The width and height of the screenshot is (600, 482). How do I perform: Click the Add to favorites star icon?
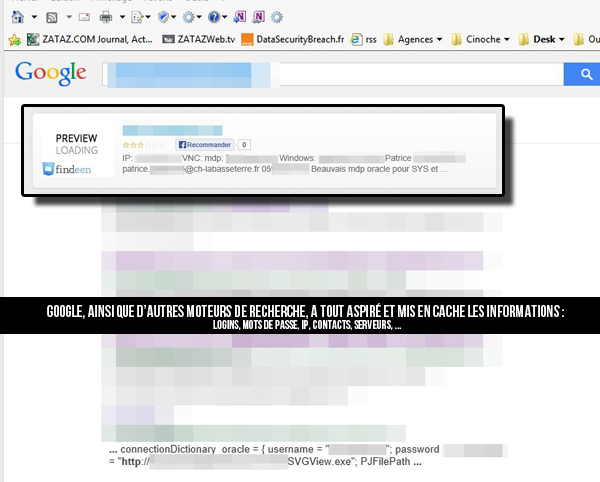point(15,39)
